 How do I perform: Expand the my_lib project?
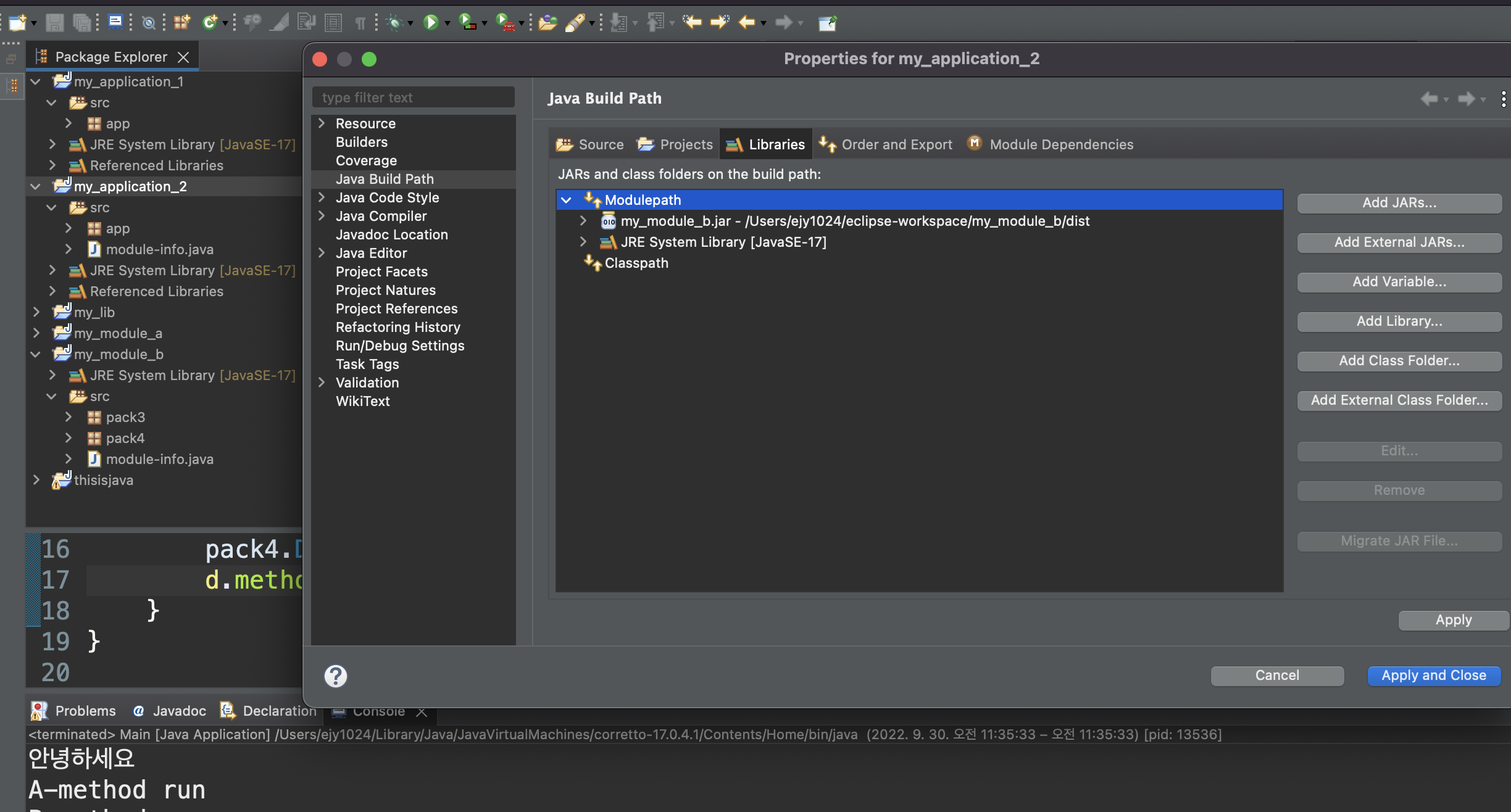36,312
